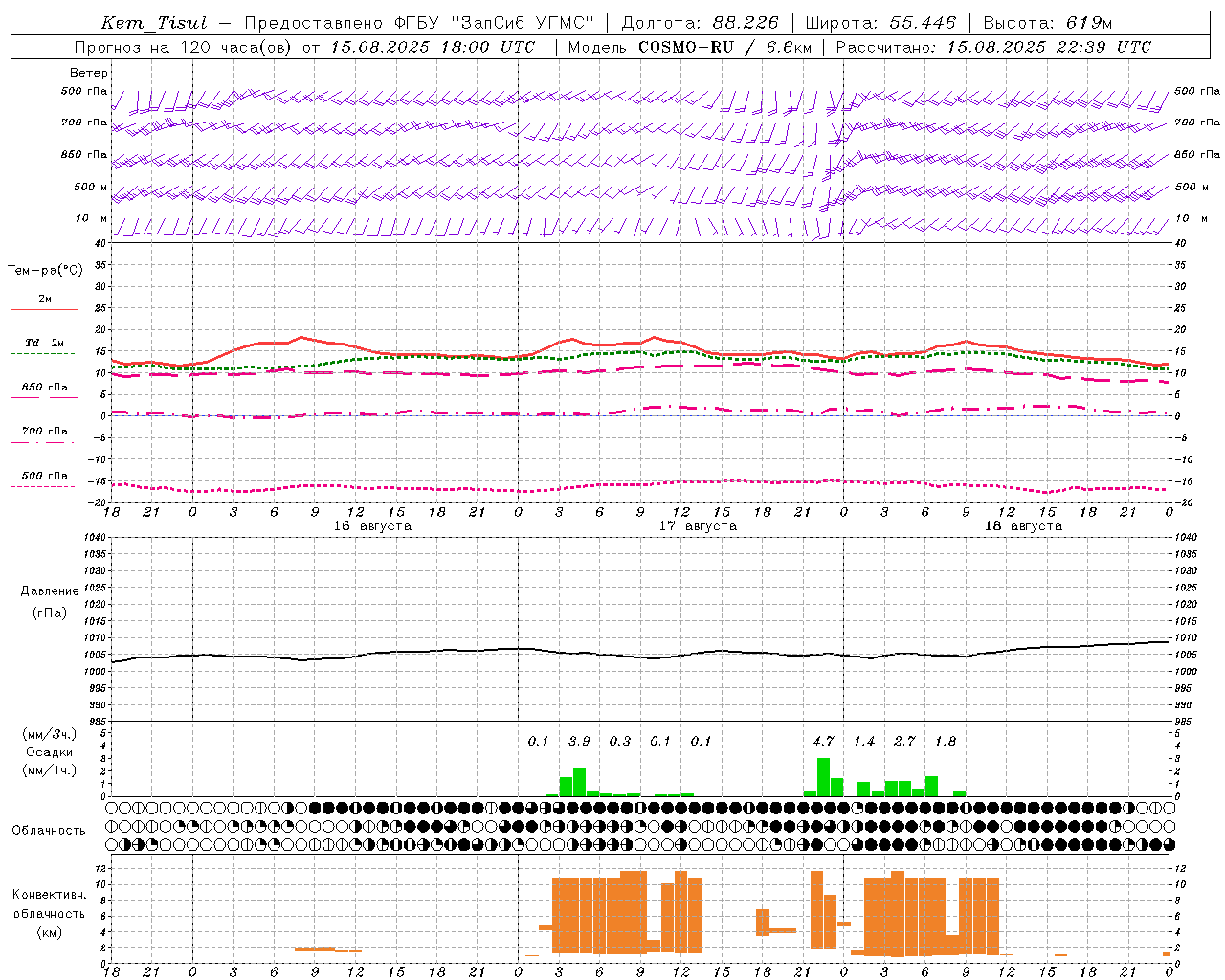Click the Td 2м dew point legend label

(x=44, y=342)
